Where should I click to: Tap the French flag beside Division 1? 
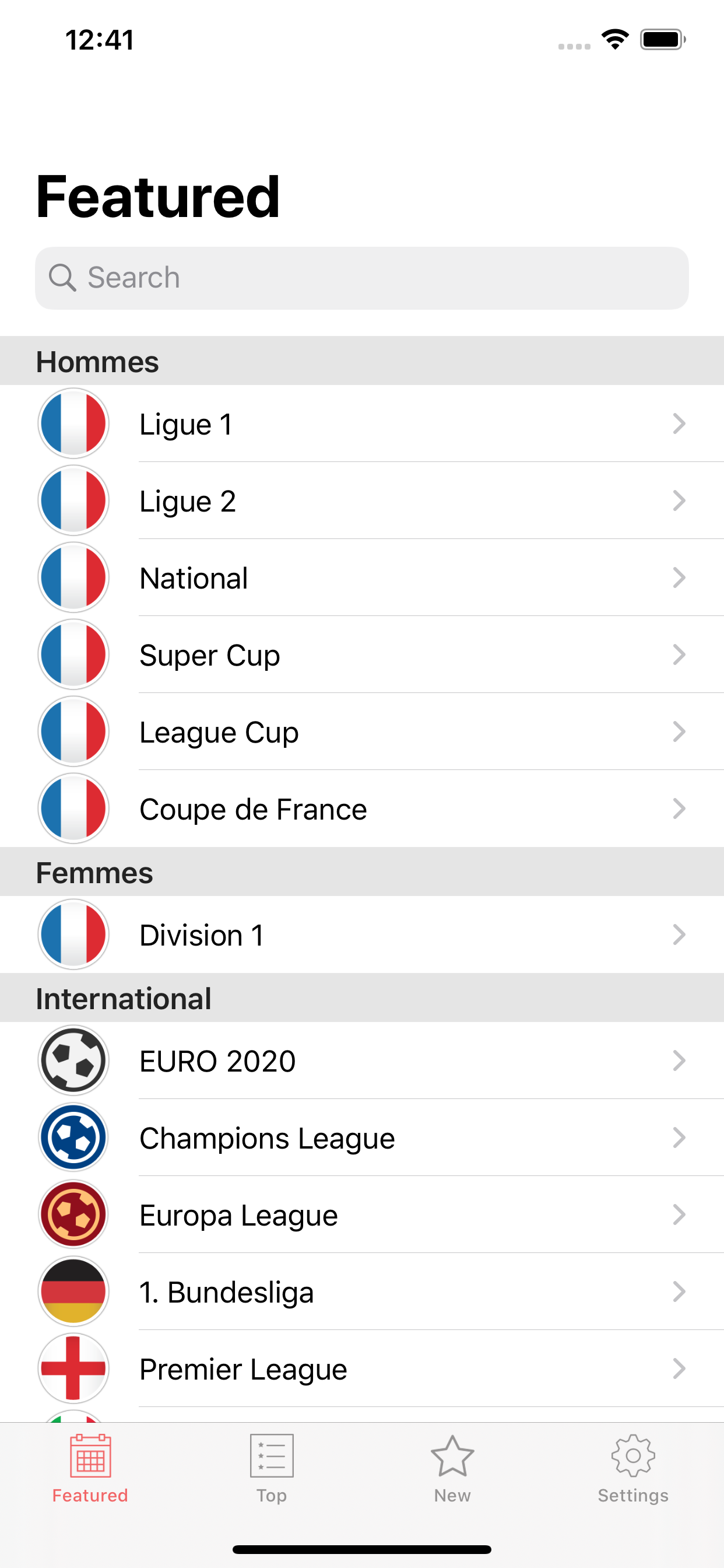[x=73, y=935]
